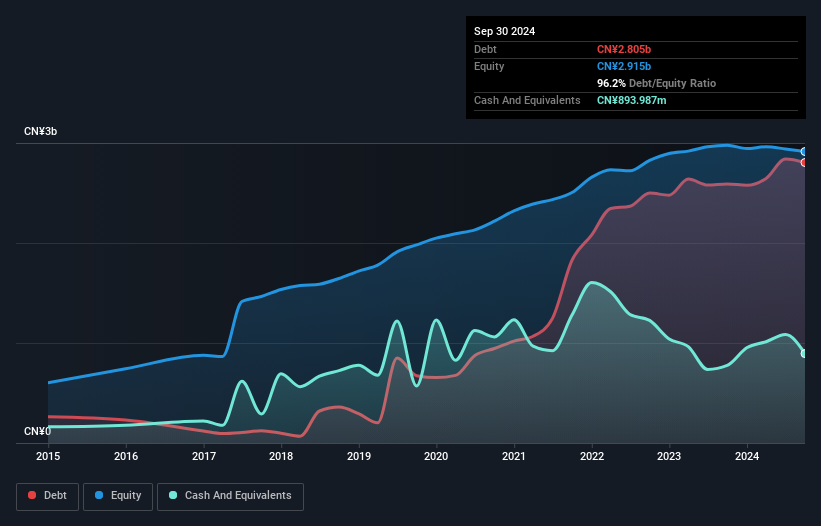Click the 2019 x-axis label
This screenshot has height=526, width=821.
tap(359, 456)
